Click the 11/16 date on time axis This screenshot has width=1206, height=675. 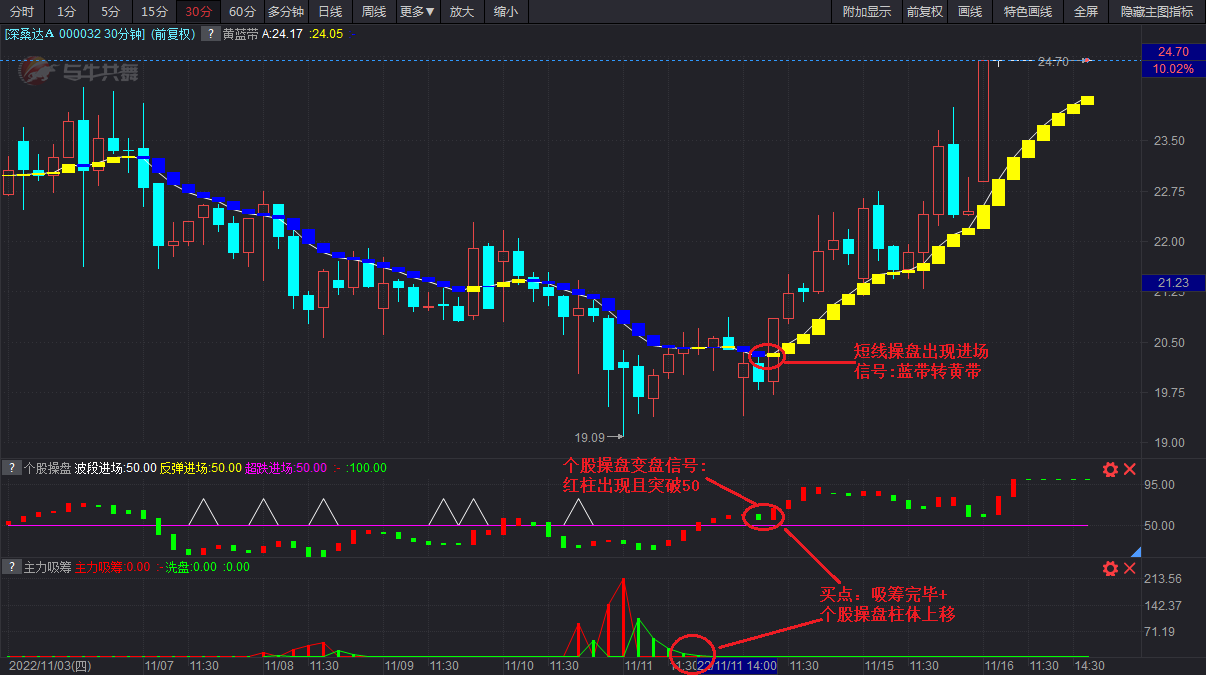click(999, 665)
